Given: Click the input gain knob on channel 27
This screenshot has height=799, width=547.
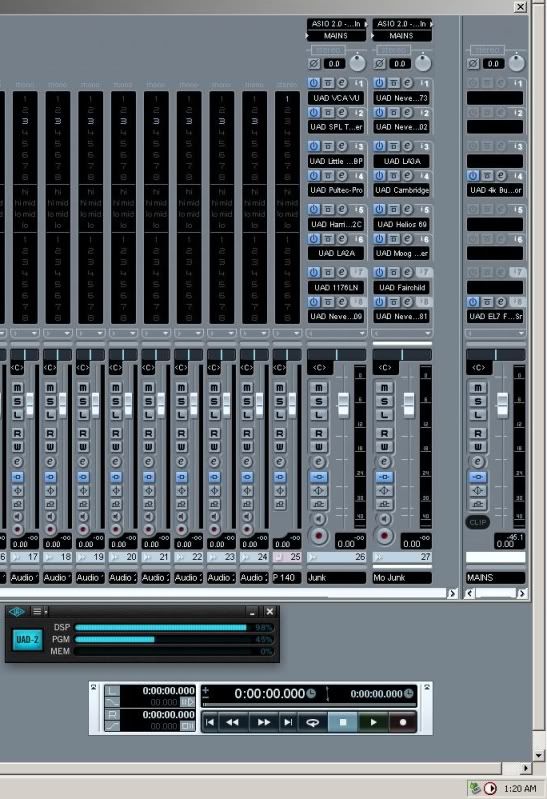Looking at the screenshot, I should pos(423,63).
